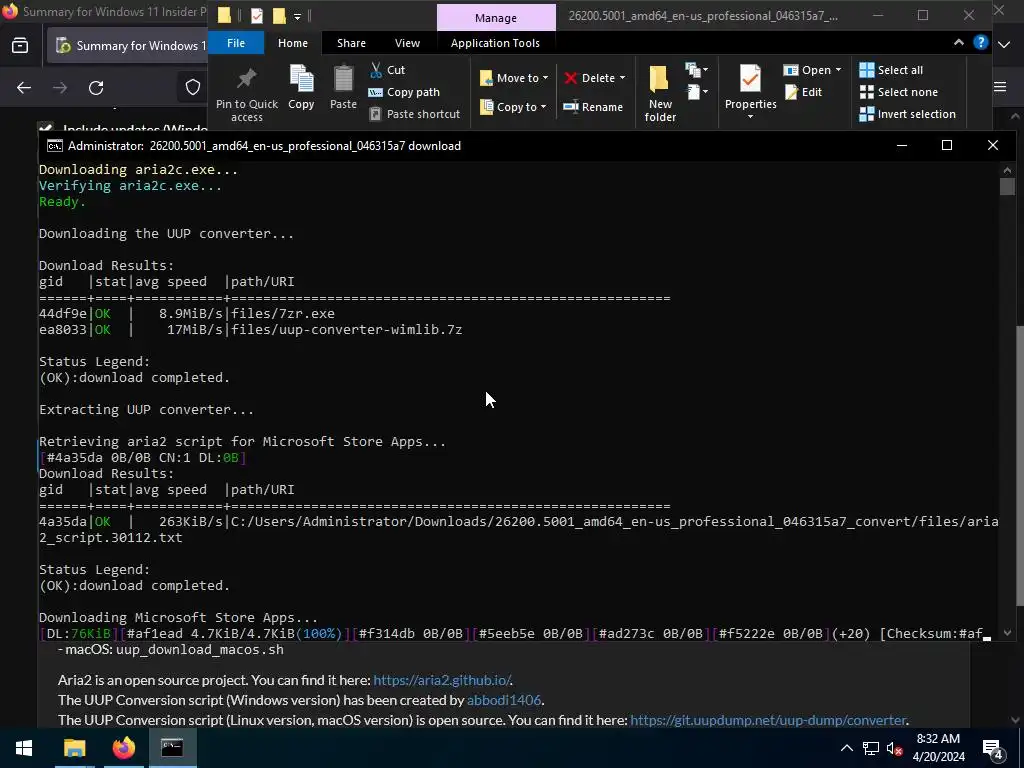Customize Quick Access Toolbar dropdown
1024x768 pixels.
pyautogui.click(x=297, y=16)
